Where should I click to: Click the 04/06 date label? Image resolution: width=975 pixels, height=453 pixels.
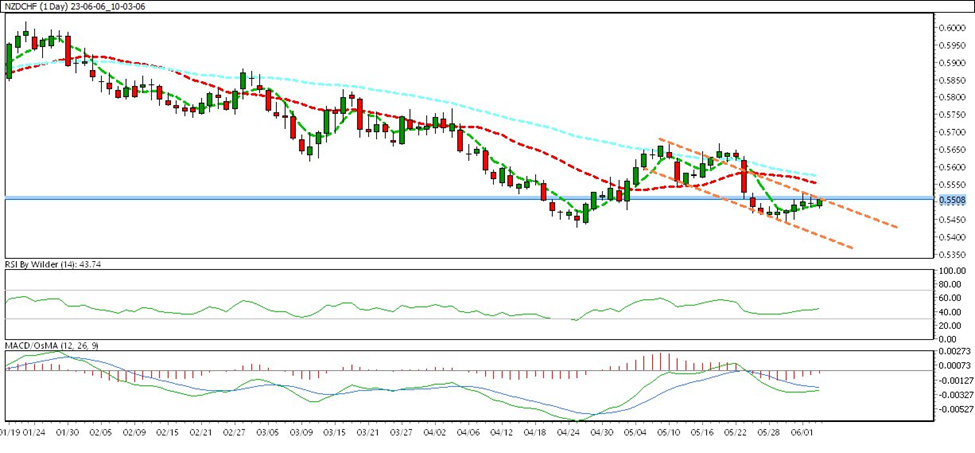click(468, 430)
